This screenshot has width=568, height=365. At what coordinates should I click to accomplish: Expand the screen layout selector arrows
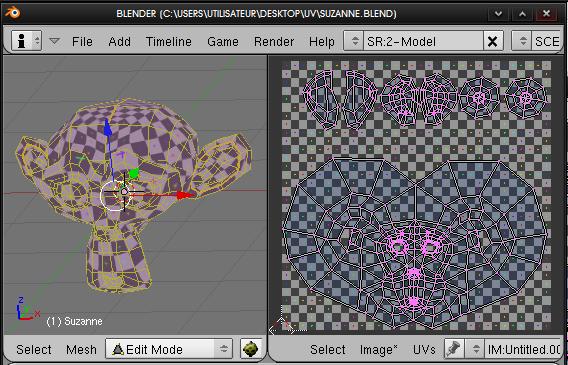[354, 41]
